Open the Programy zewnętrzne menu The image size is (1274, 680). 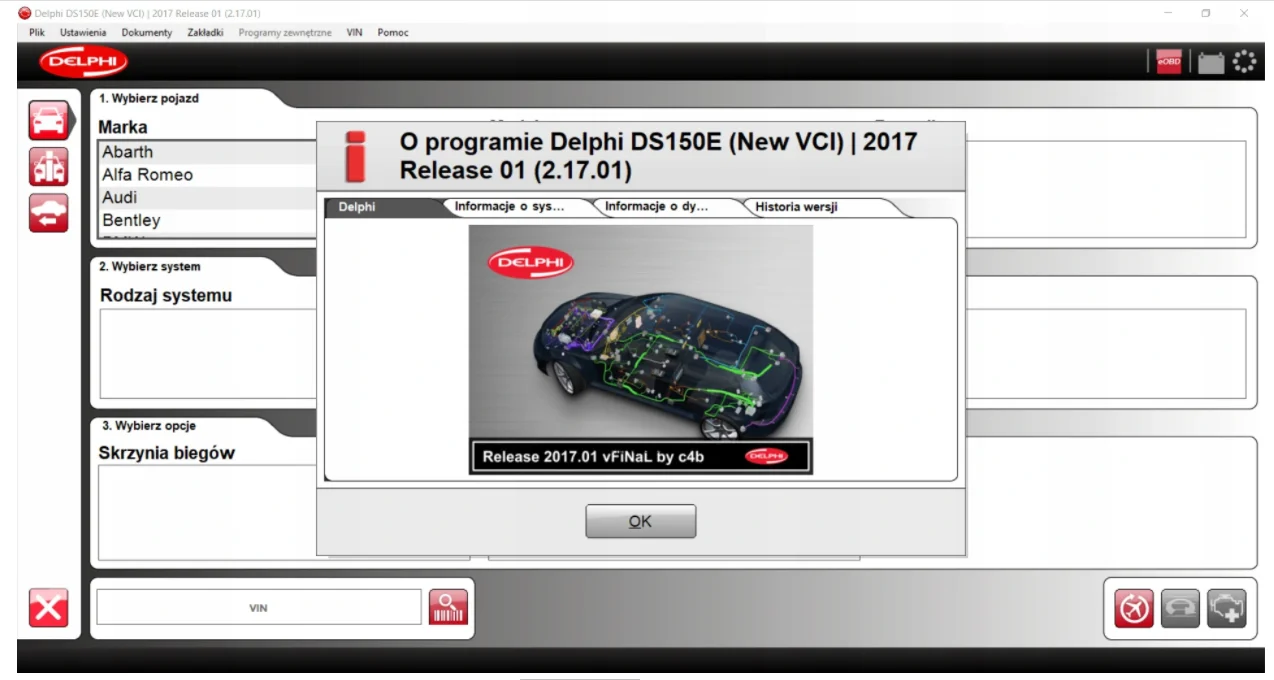pyautogui.click(x=285, y=32)
